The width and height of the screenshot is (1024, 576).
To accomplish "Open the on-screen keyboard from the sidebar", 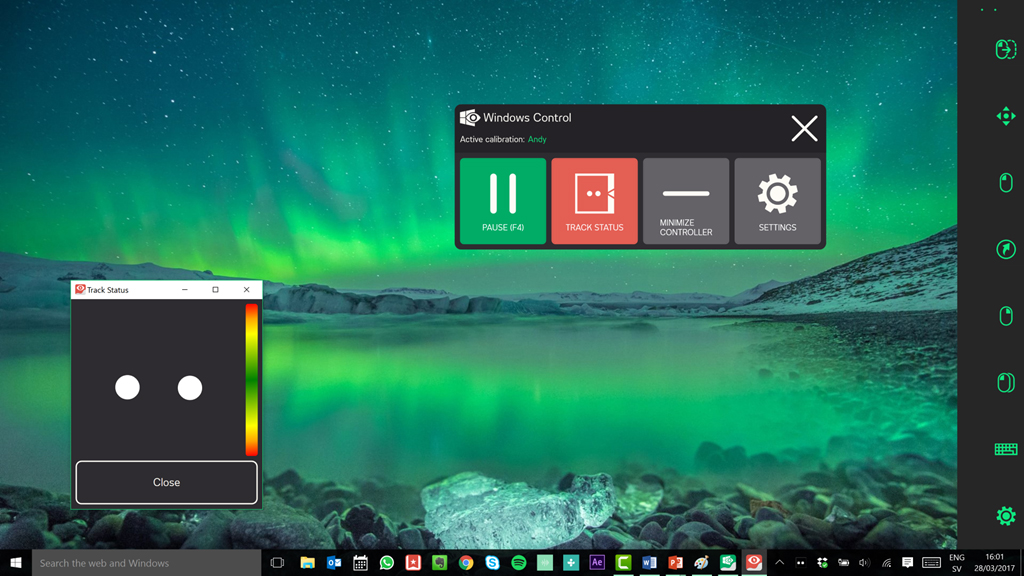I will [1006, 449].
